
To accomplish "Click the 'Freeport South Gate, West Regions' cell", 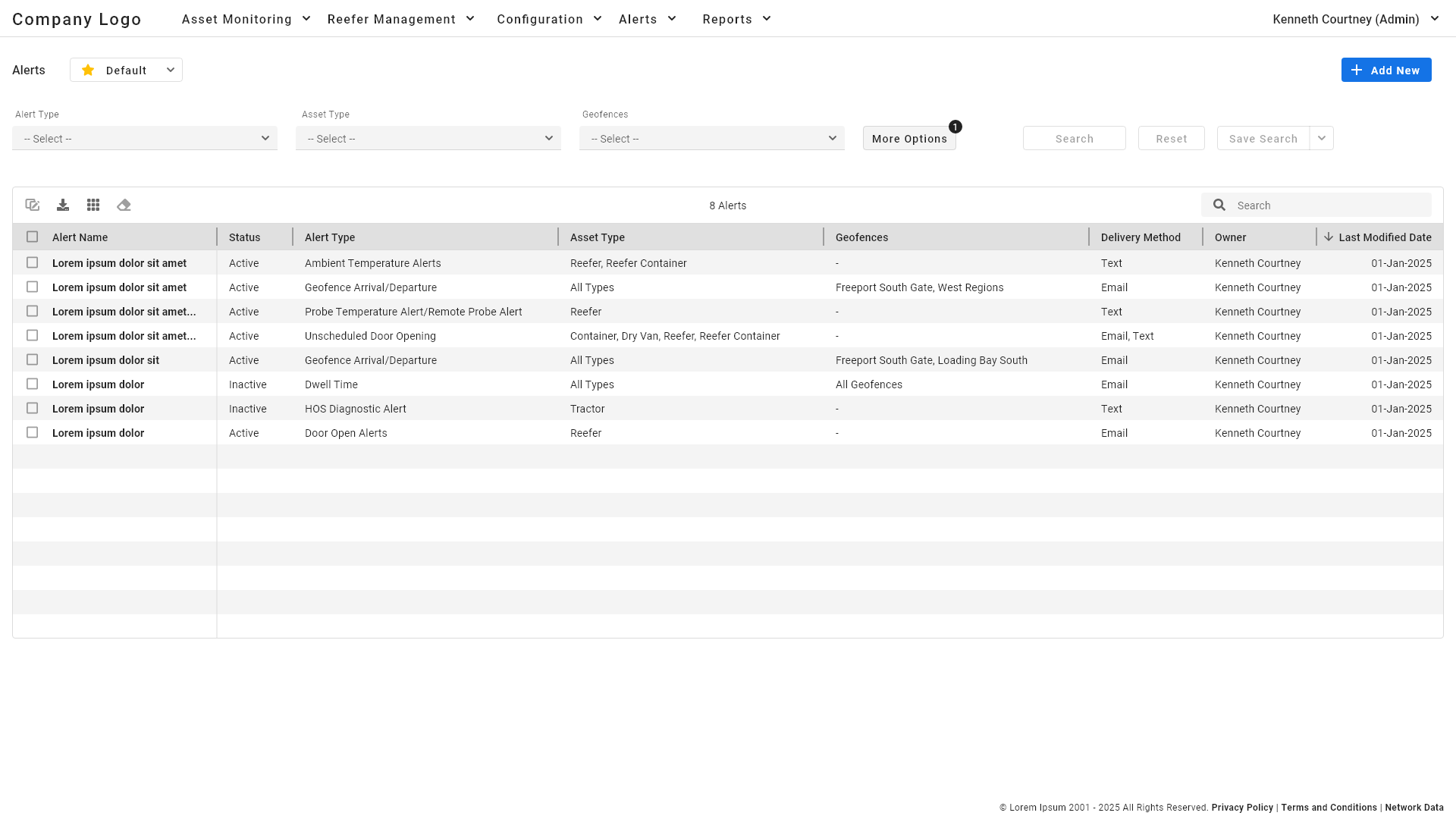I will pyautogui.click(x=919, y=287).
